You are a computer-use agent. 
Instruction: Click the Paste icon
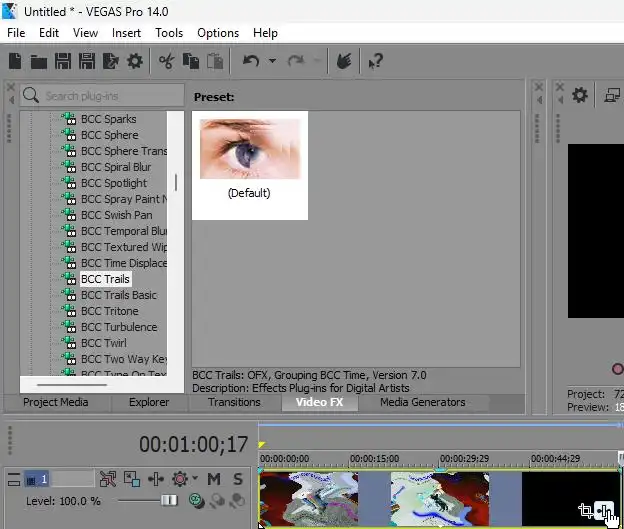215,61
